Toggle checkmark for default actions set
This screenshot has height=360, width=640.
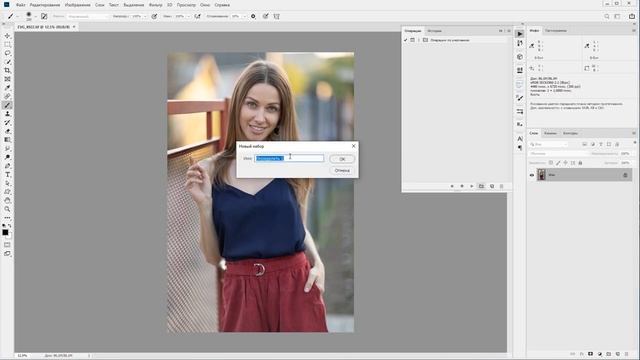pyautogui.click(x=405, y=40)
